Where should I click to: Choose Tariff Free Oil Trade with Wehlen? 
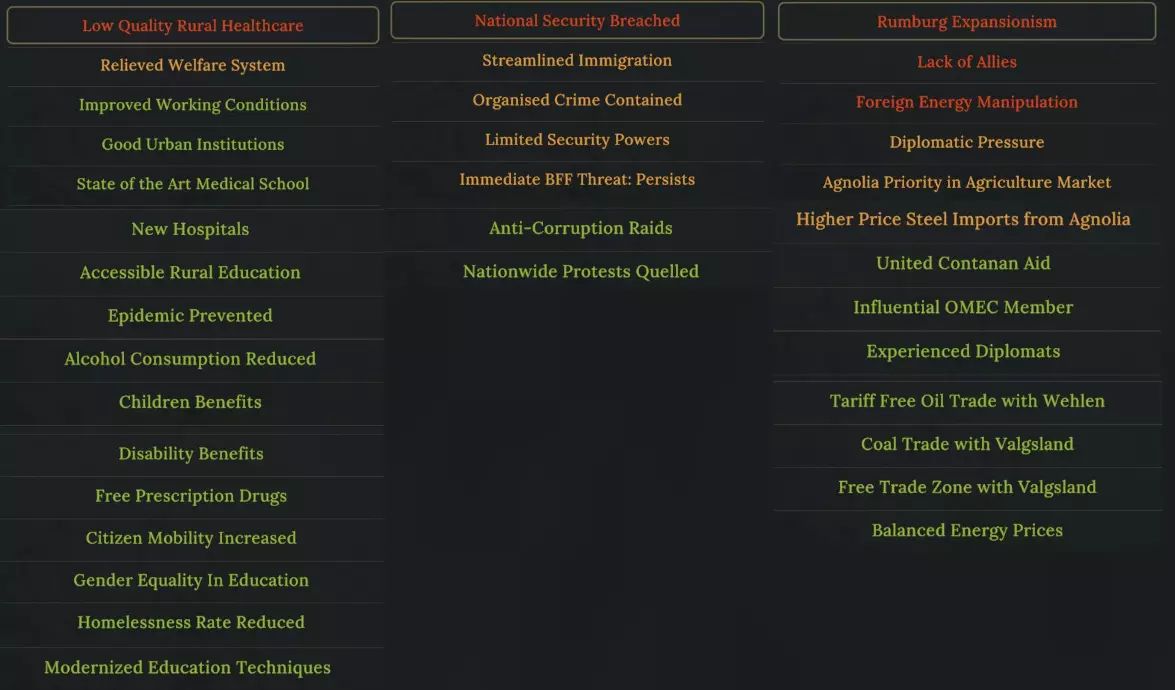point(967,401)
